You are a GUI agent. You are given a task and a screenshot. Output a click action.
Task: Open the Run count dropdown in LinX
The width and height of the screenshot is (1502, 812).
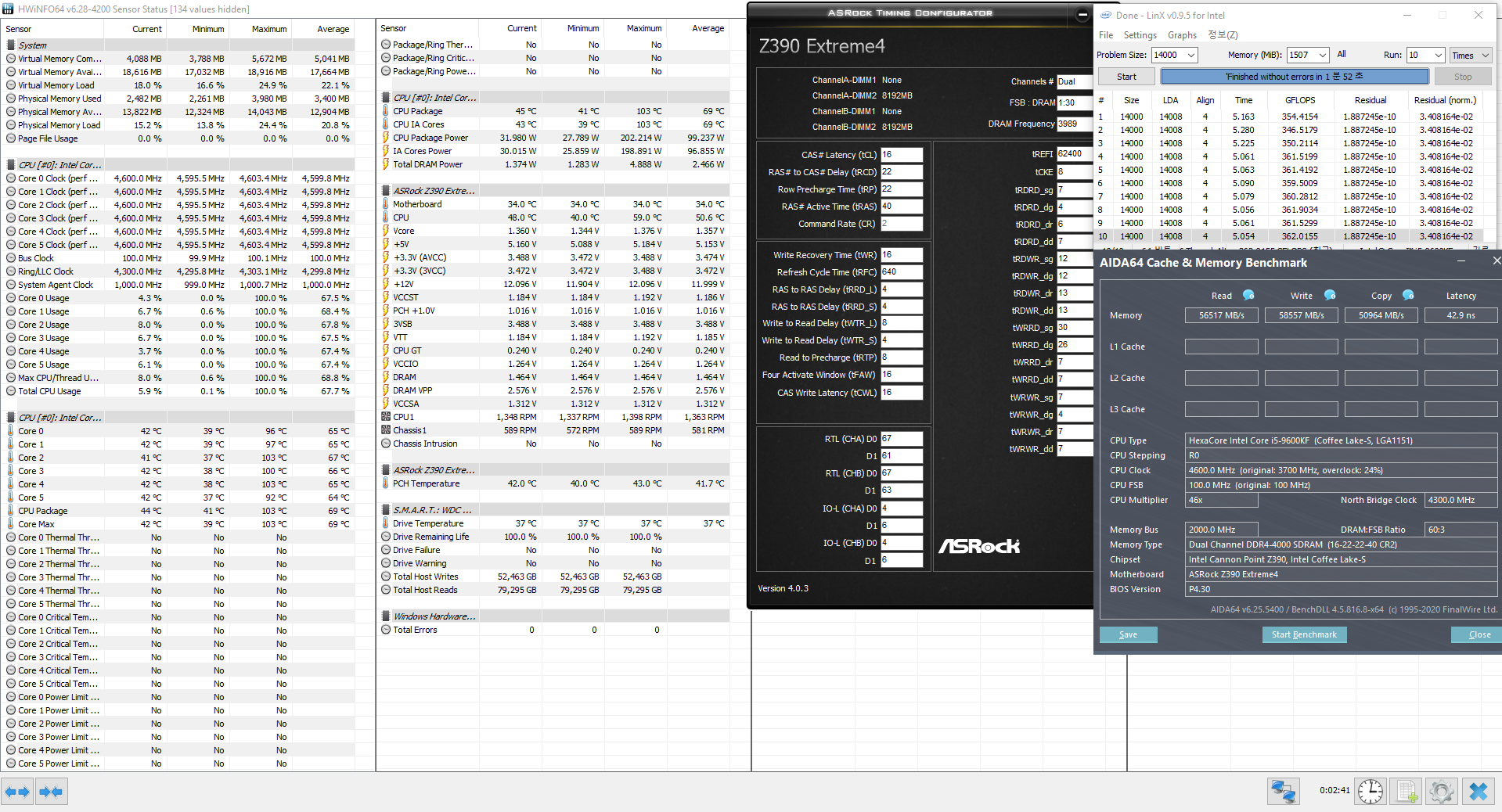pyautogui.click(x=1438, y=55)
